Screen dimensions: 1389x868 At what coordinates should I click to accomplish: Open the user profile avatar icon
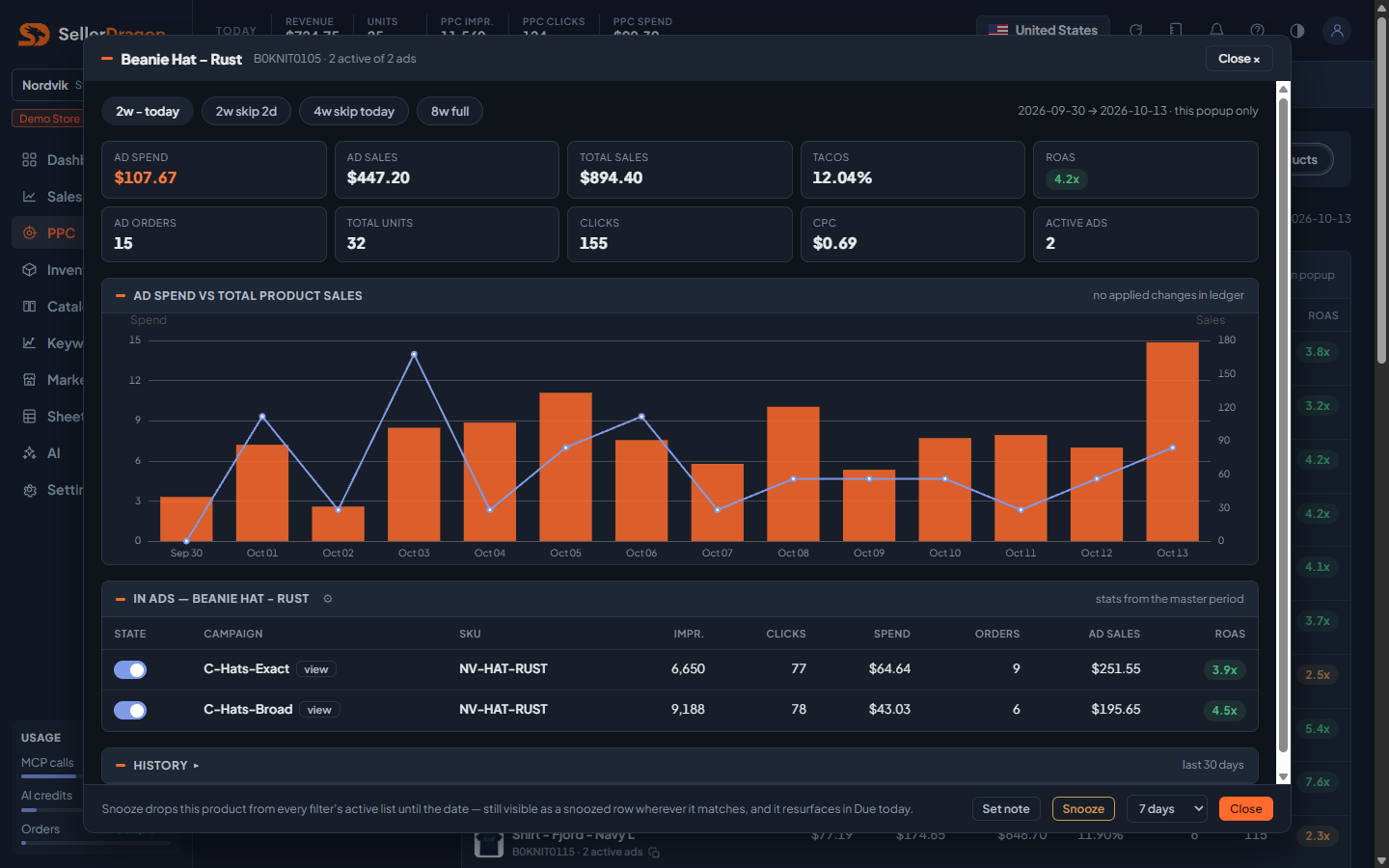click(1337, 30)
